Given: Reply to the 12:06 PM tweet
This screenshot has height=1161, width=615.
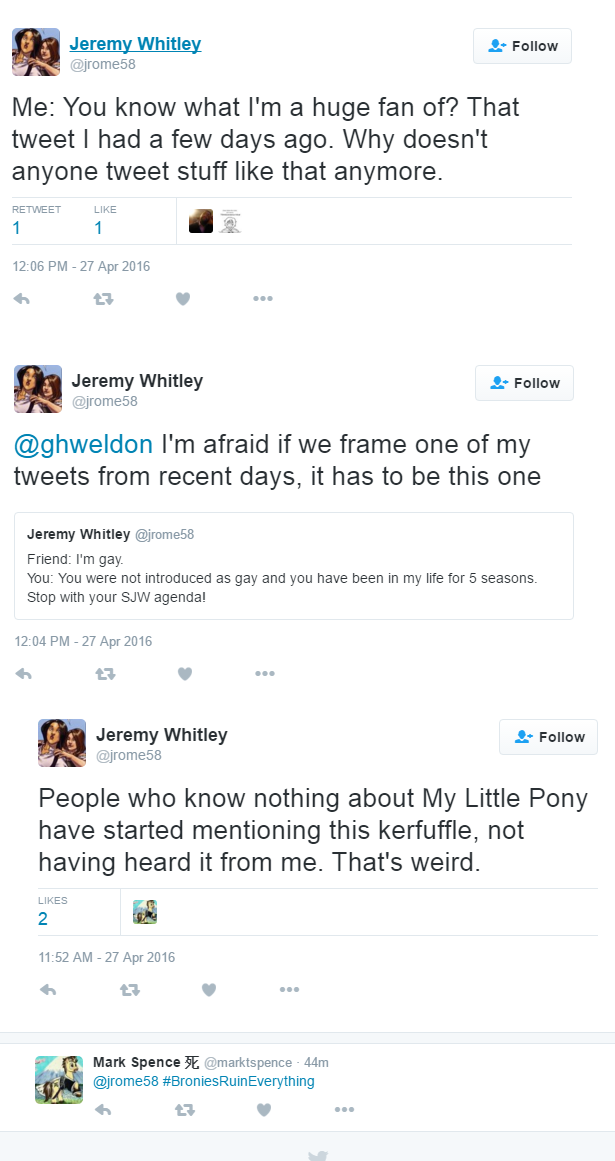Looking at the screenshot, I should [21, 298].
